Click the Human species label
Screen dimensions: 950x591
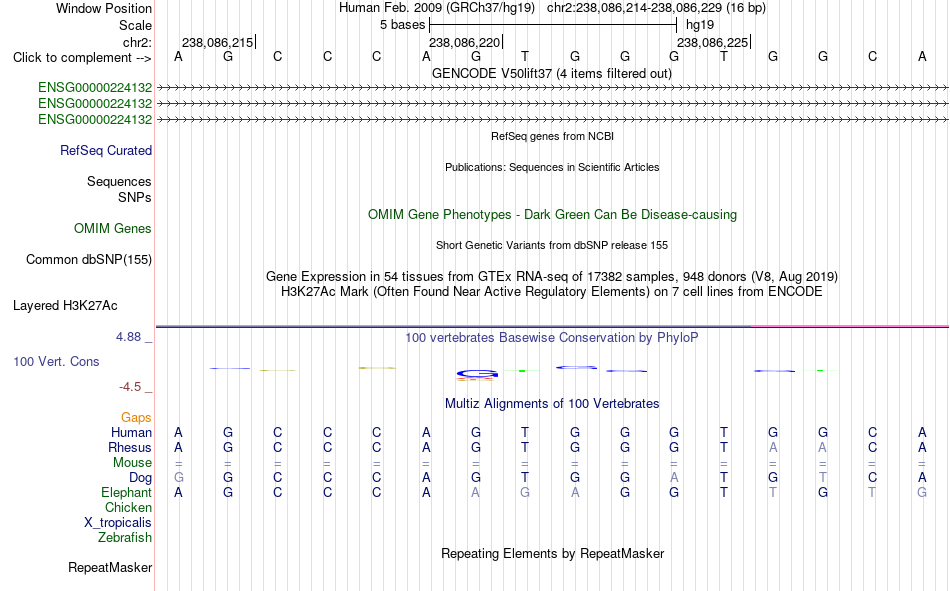coord(131,433)
